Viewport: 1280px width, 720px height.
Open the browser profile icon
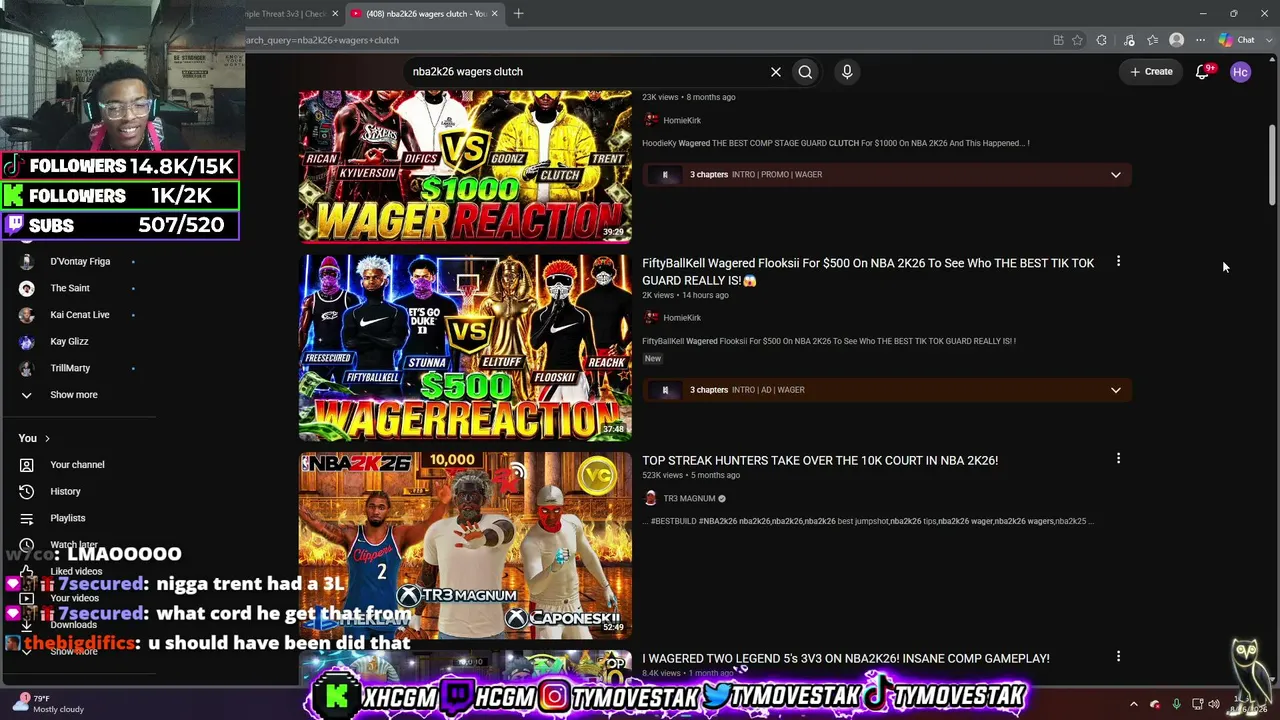[1176, 40]
